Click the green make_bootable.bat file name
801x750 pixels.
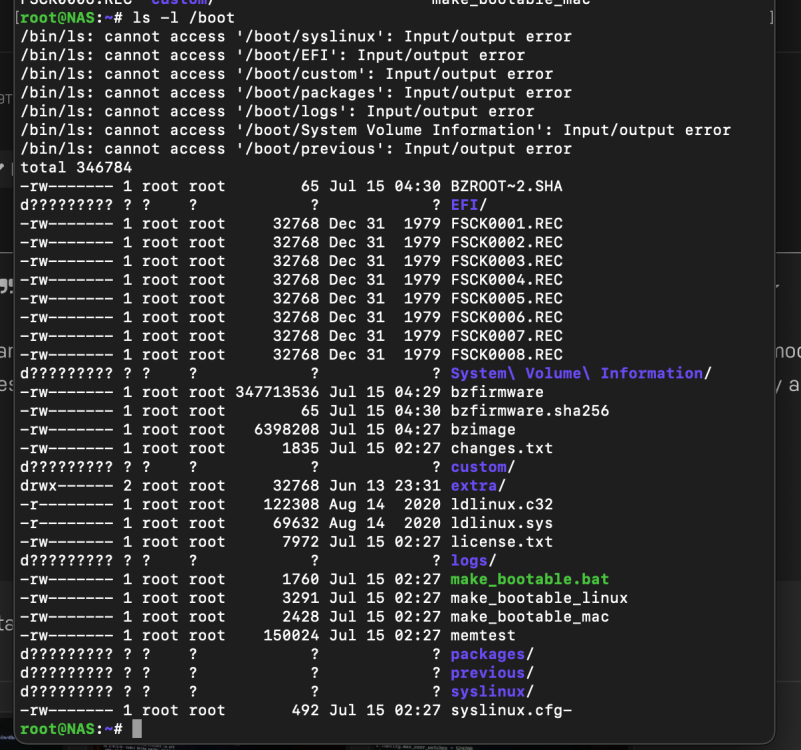pos(530,579)
